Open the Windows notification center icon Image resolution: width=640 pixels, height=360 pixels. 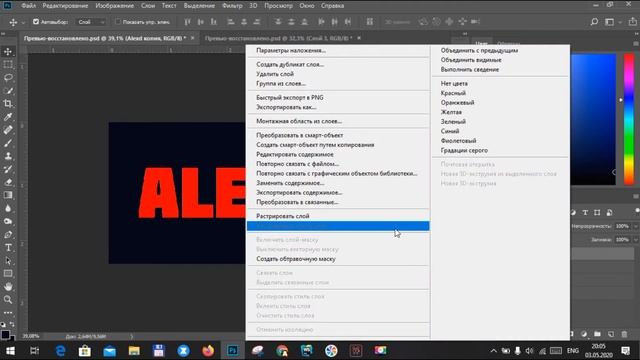coord(626,351)
